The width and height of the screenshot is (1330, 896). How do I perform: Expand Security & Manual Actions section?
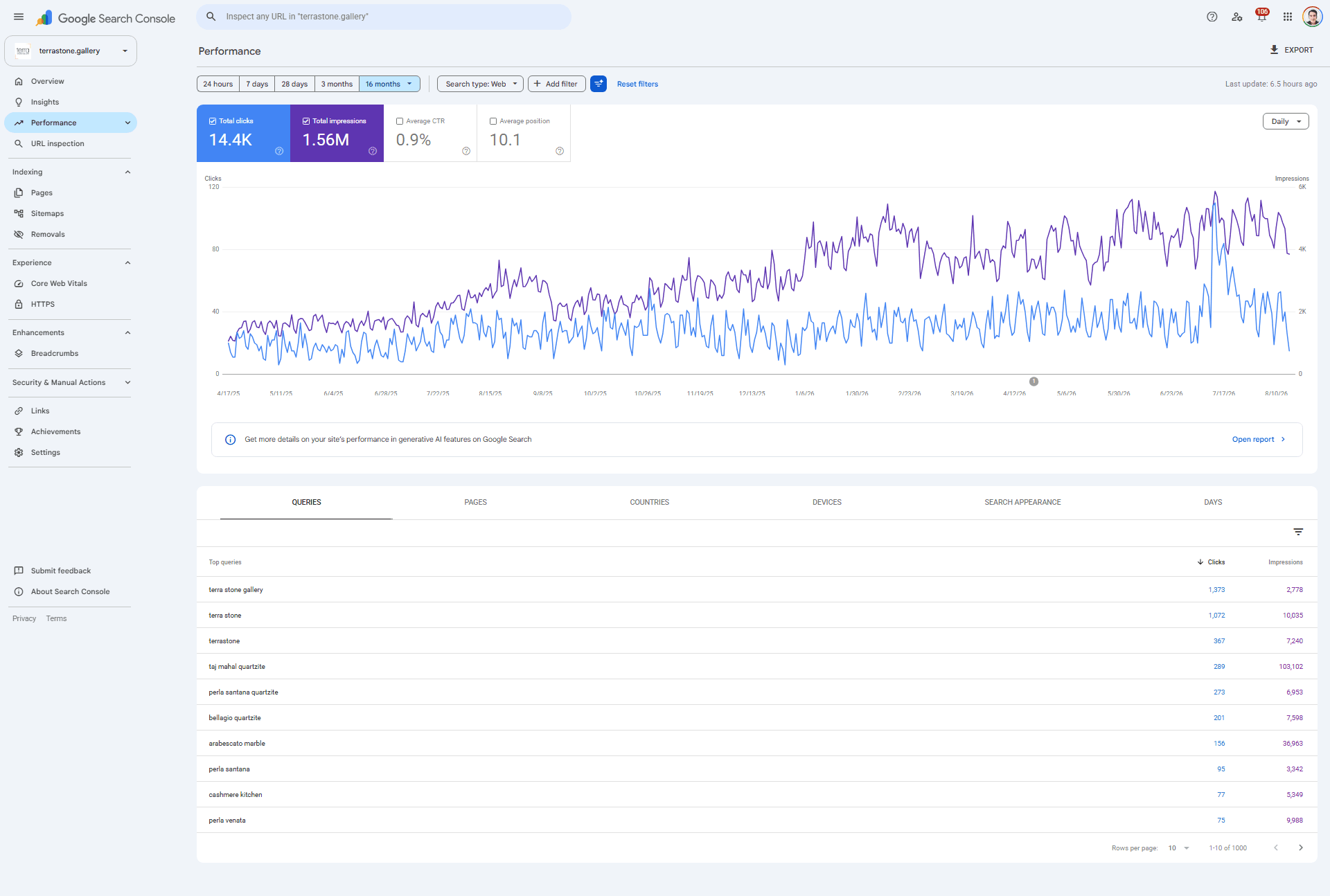[x=127, y=383]
